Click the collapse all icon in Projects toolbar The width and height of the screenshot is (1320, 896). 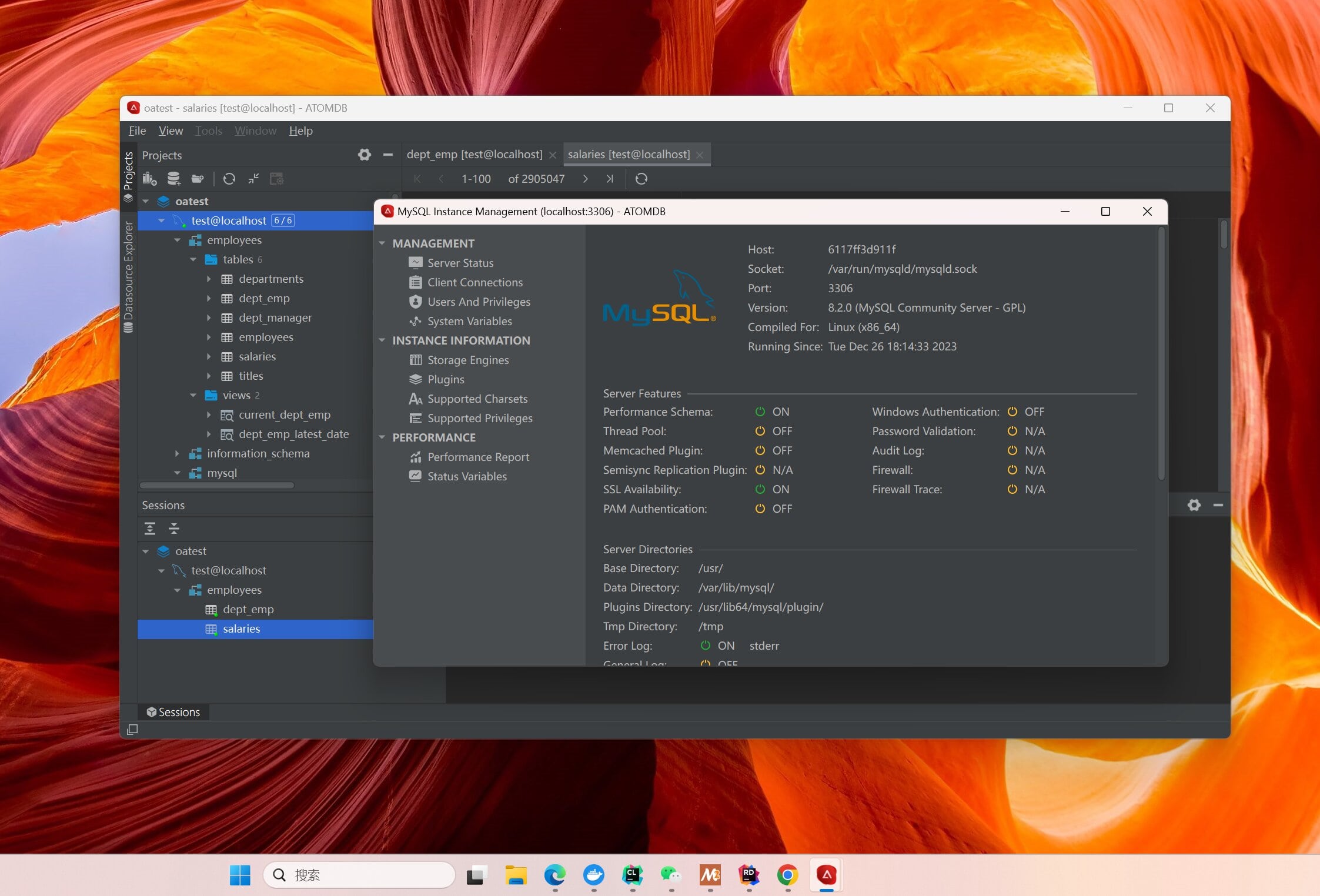(253, 179)
